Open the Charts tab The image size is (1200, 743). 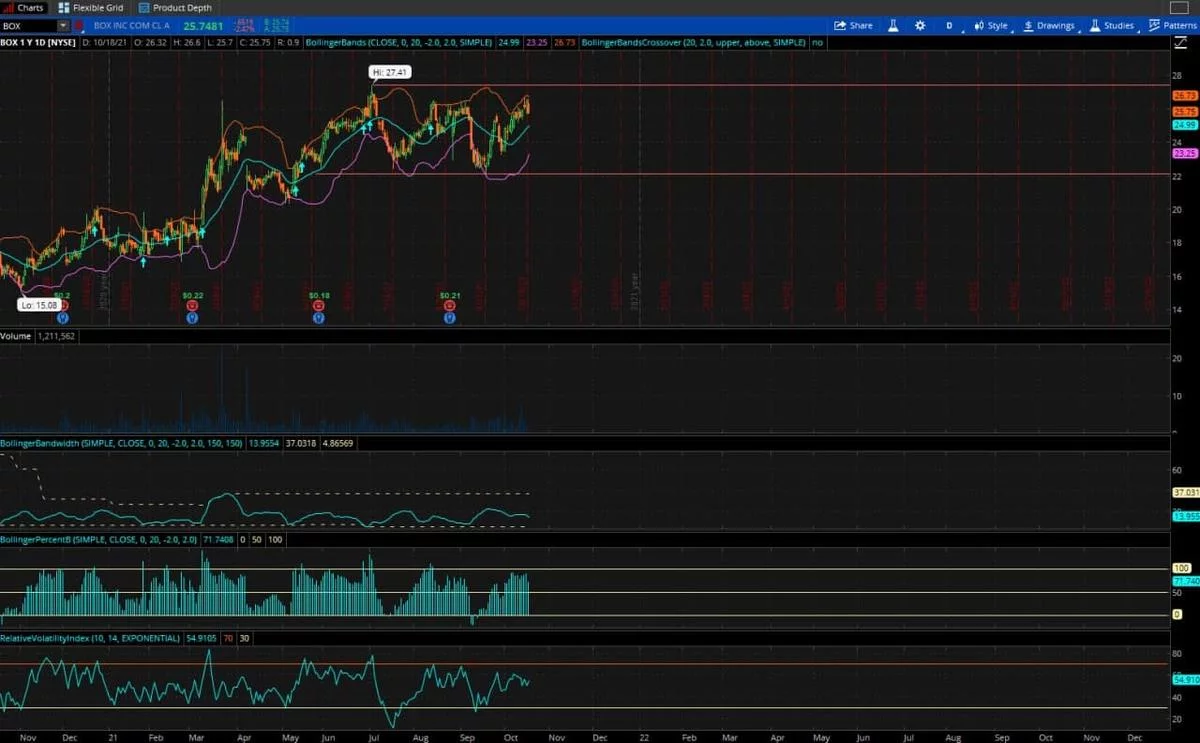click(24, 7)
